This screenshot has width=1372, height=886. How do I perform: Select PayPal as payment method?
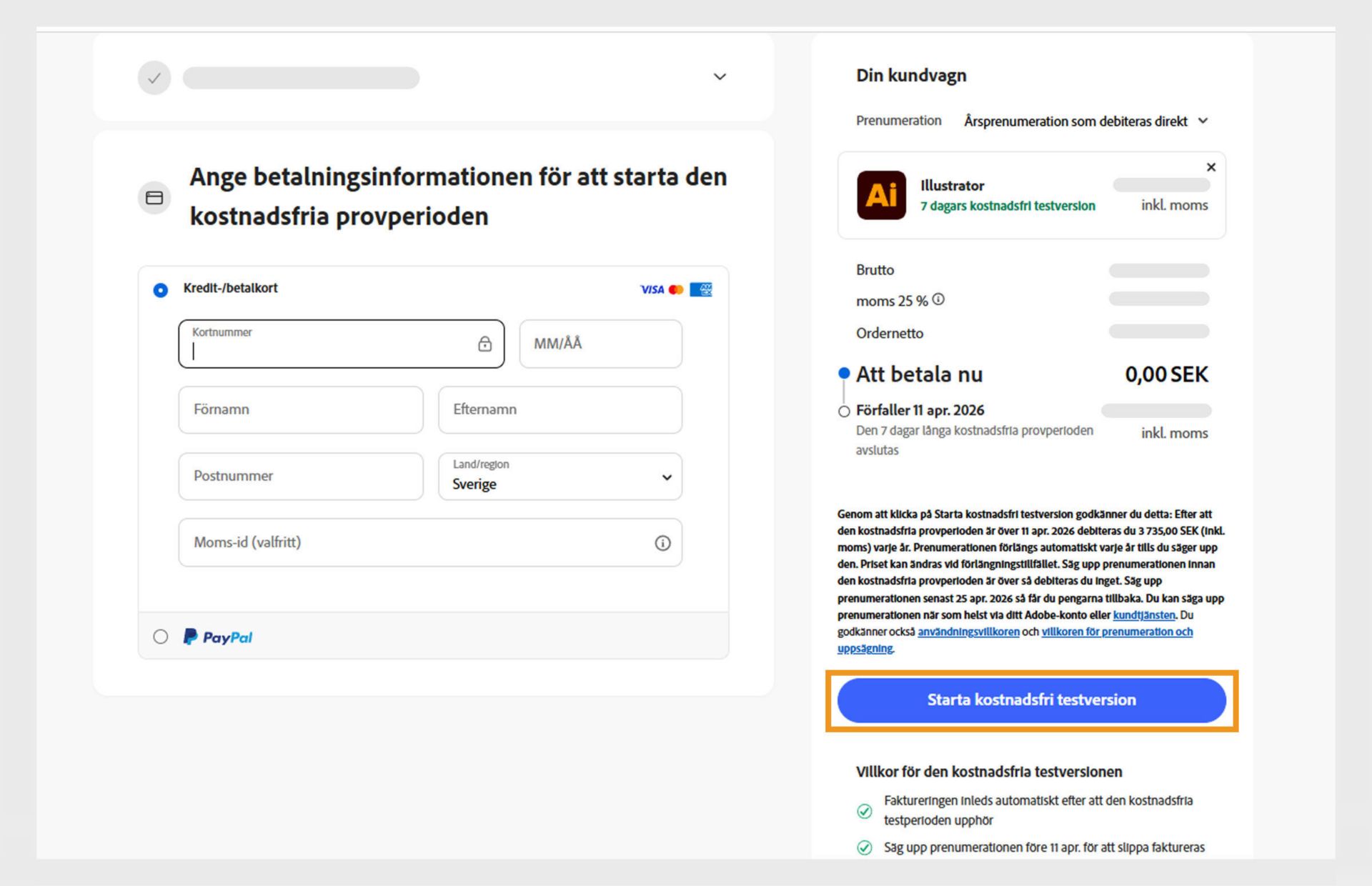point(160,637)
